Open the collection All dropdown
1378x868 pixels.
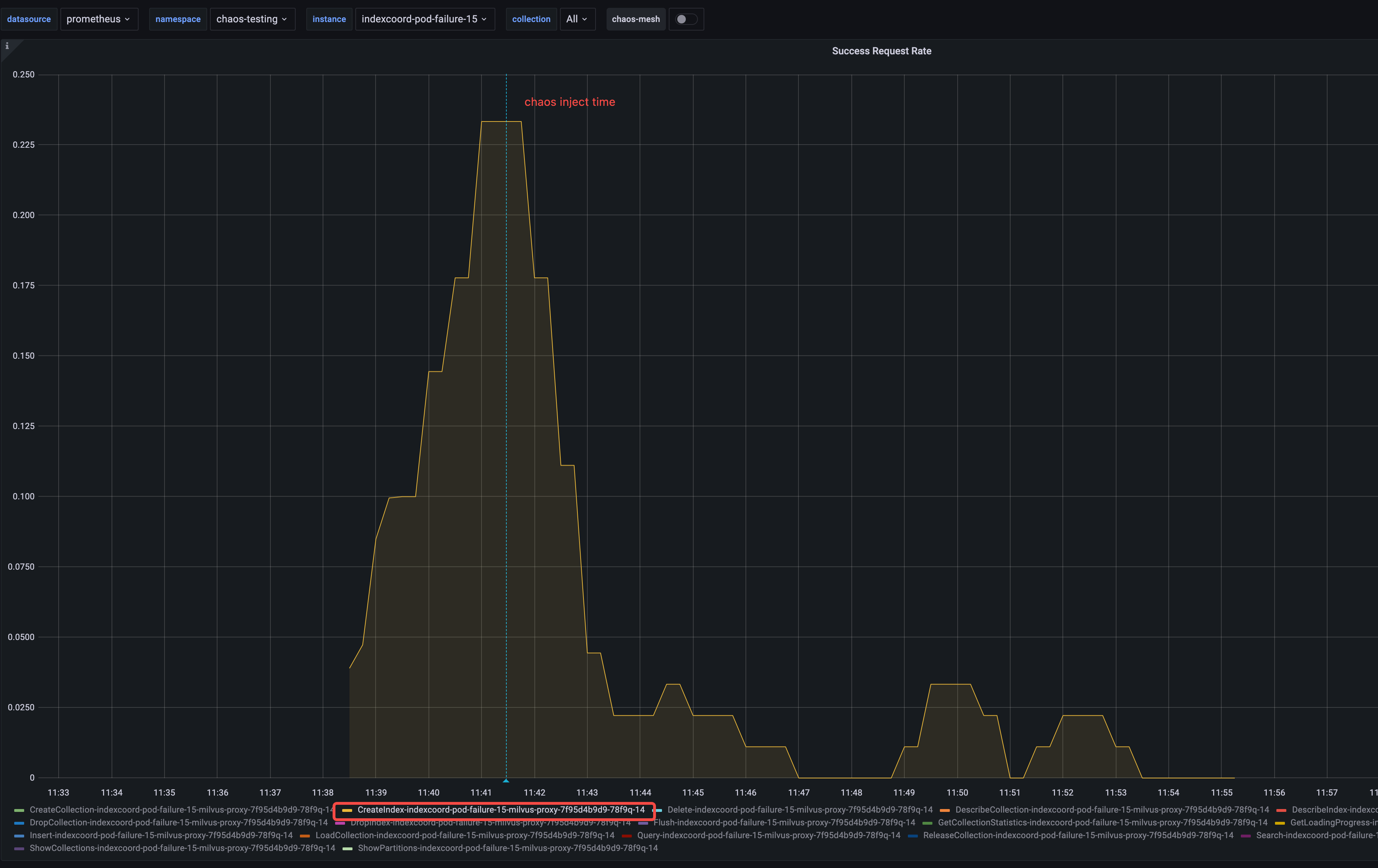[576, 19]
